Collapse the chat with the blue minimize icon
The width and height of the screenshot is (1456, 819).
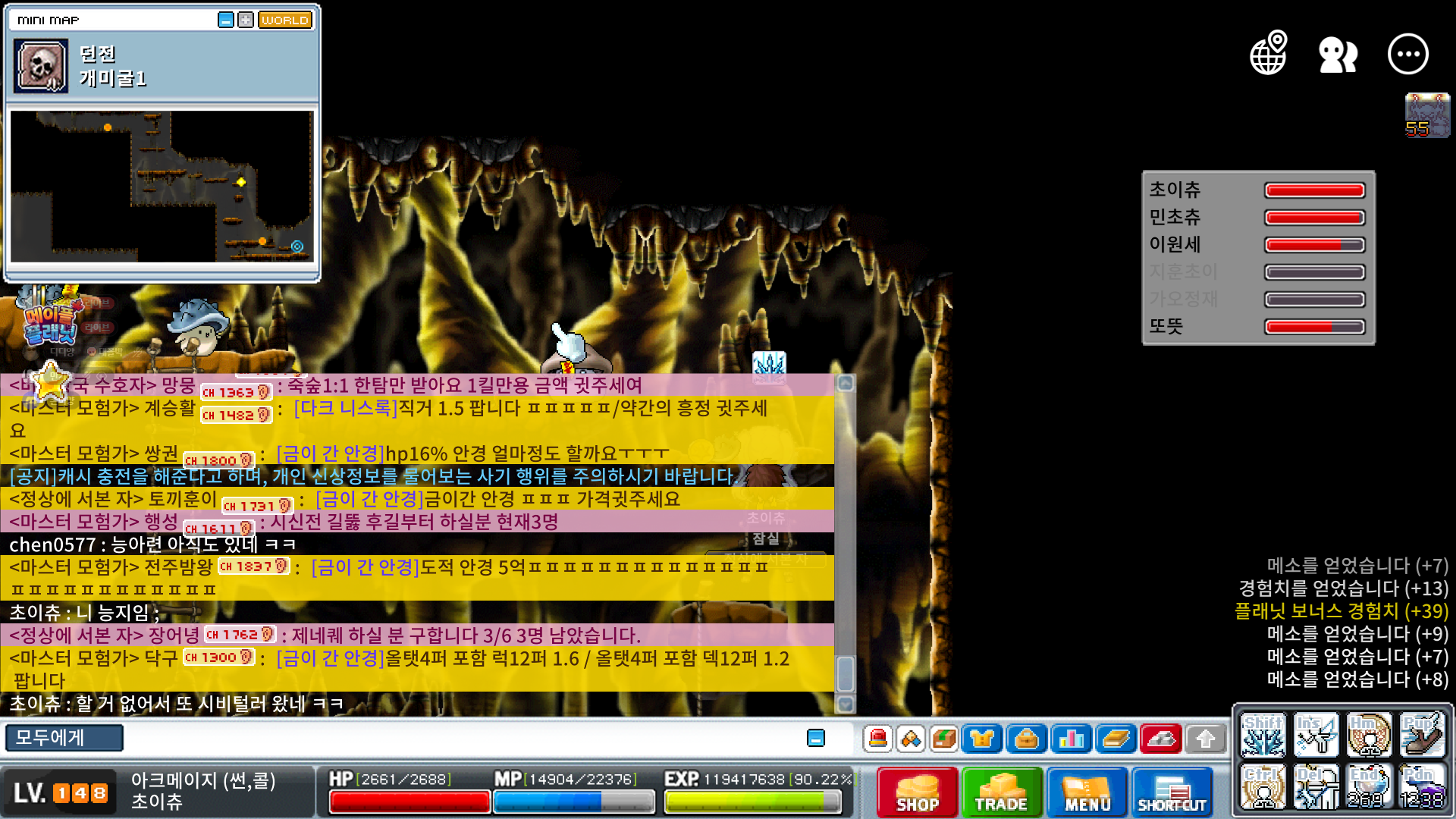click(x=816, y=738)
